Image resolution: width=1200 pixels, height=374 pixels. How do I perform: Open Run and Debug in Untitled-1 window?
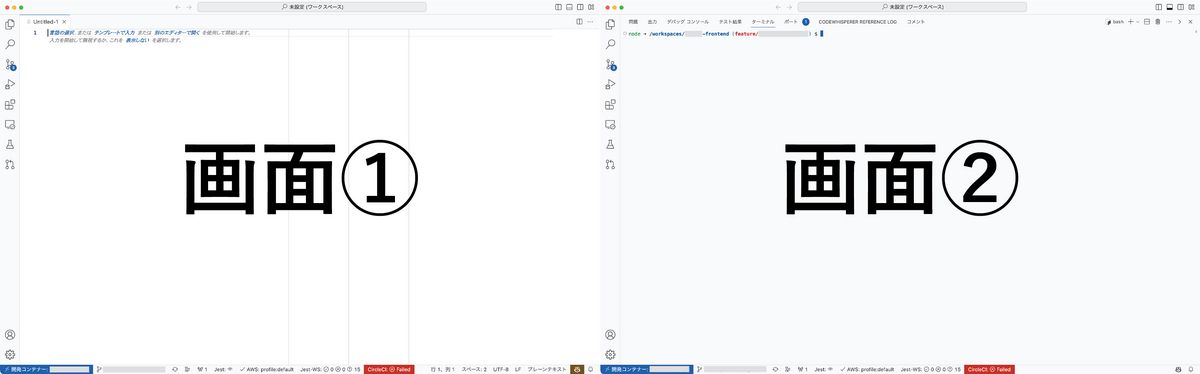tap(10, 84)
